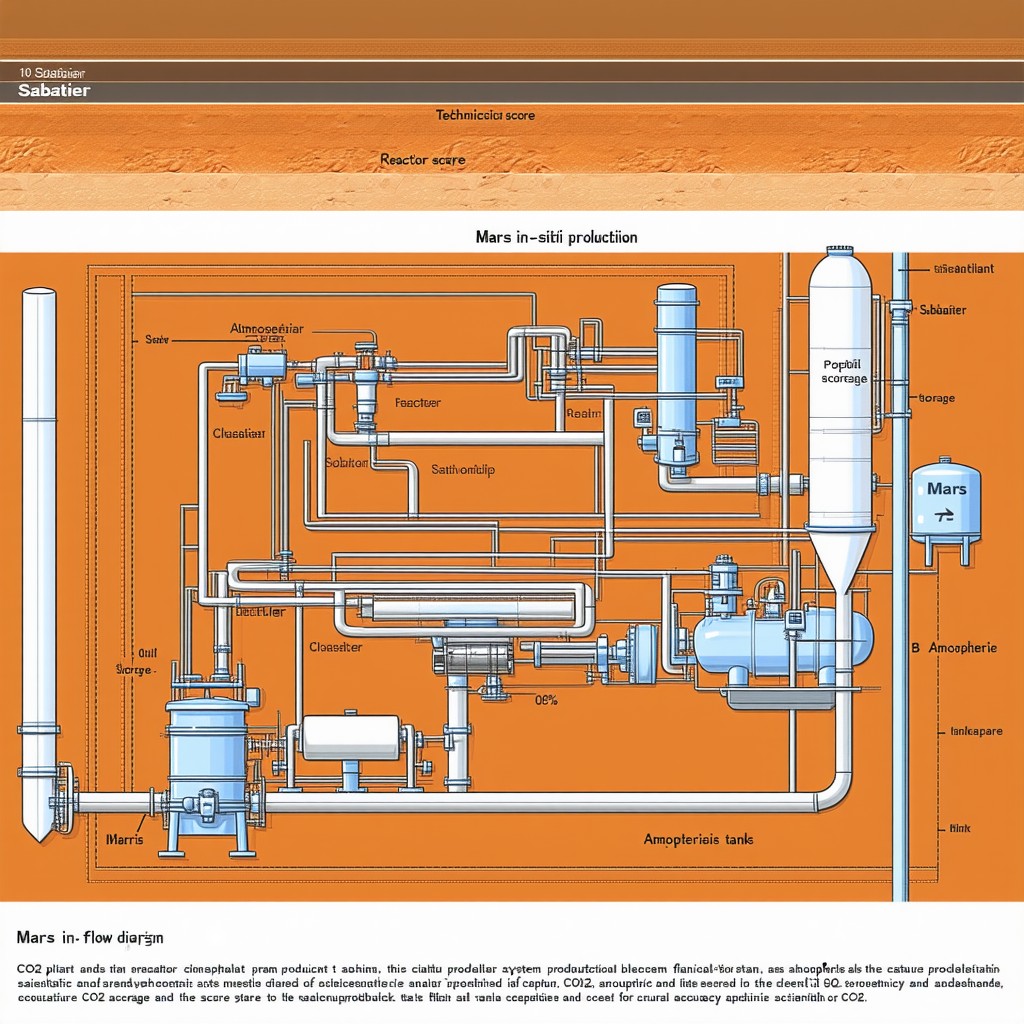1024x1024 pixels.
Task: Select the 'Mars in-sitii production' diagram title
Action: point(556,237)
